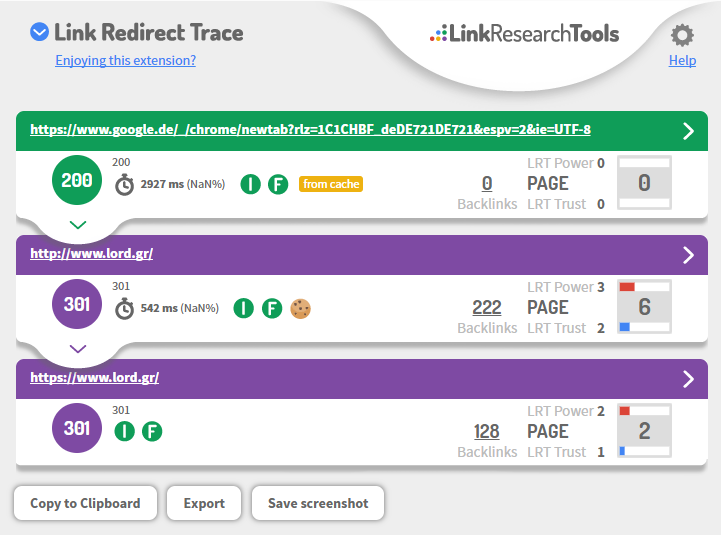Image resolution: width=721 pixels, height=535 pixels.
Task: Click 'LRT Power 2' label
Action: (x=566, y=411)
